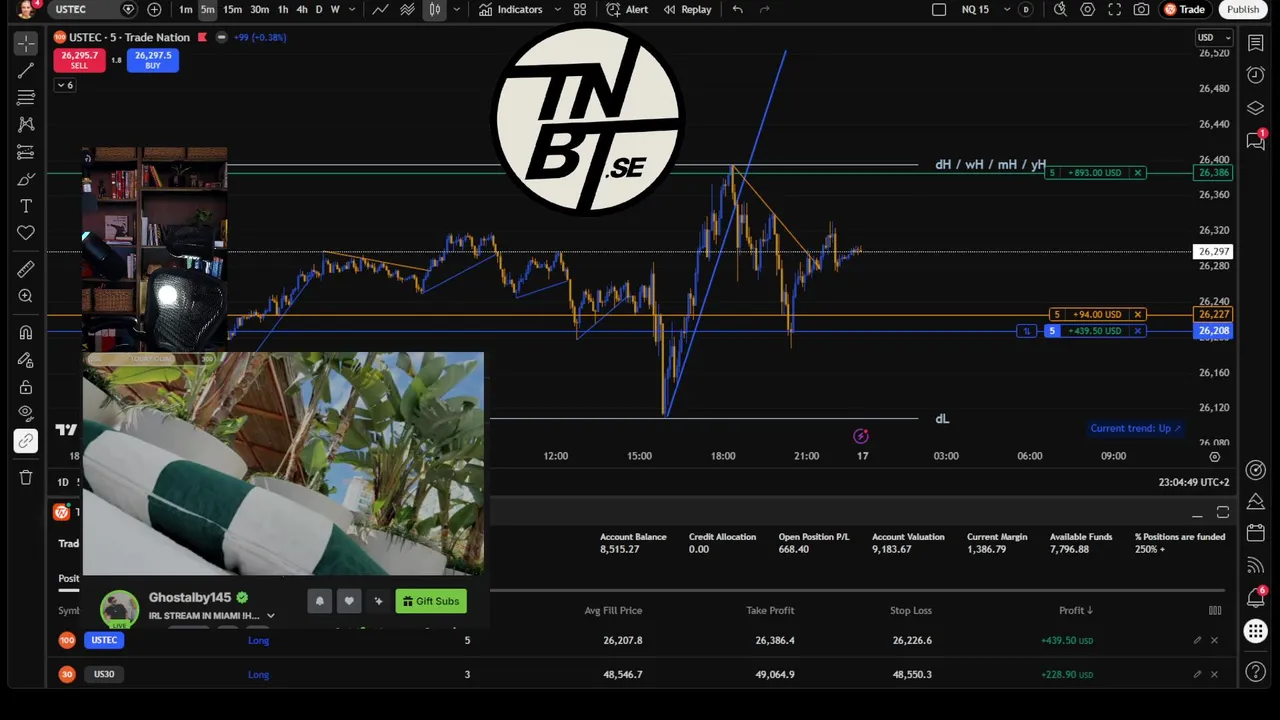This screenshot has height=720, width=1280.
Task: Open the heart icons tool
Action: (x=26, y=233)
